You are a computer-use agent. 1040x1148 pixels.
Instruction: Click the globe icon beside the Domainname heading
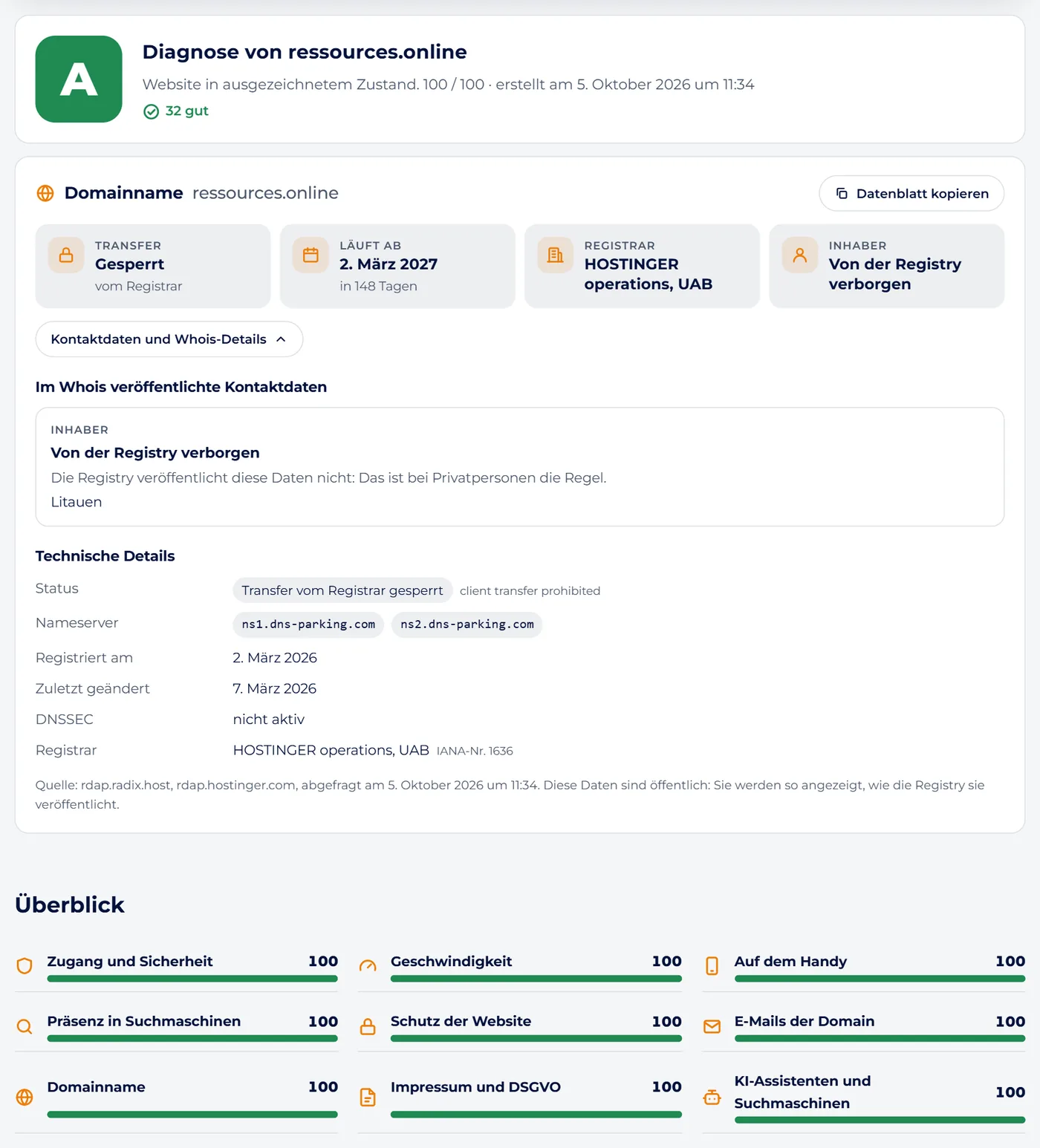[x=45, y=193]
